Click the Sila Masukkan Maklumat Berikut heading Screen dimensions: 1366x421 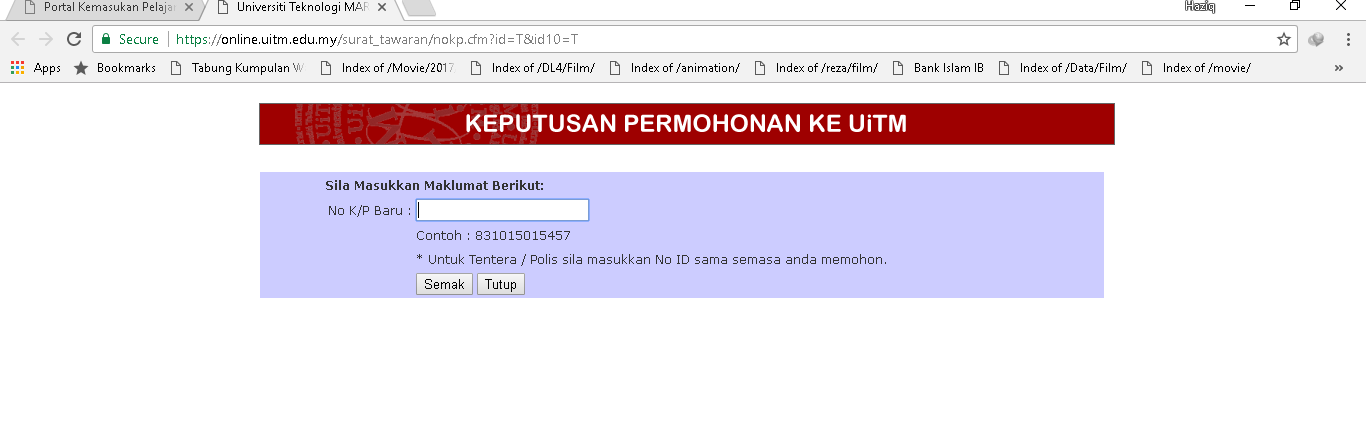[434, 186]
